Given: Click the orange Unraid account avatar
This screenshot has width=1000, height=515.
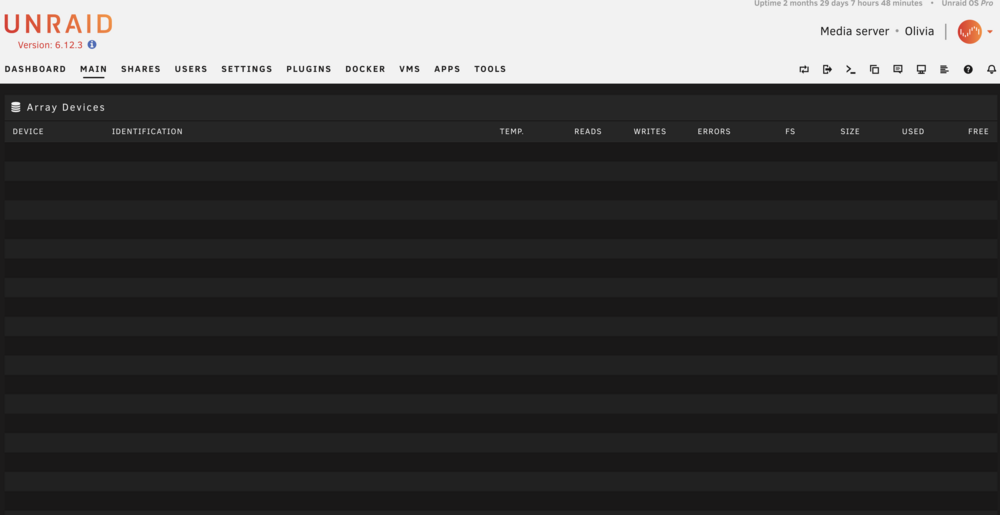Looking at the screenshot, I should 969,32.
